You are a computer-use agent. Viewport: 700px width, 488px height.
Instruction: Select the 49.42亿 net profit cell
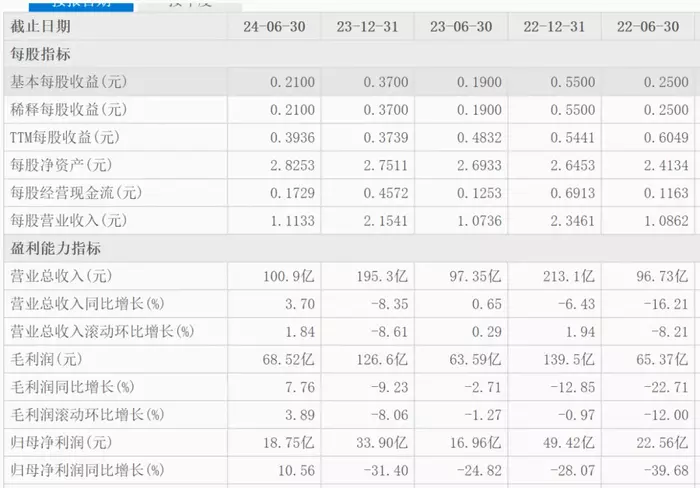click(569, 442)
